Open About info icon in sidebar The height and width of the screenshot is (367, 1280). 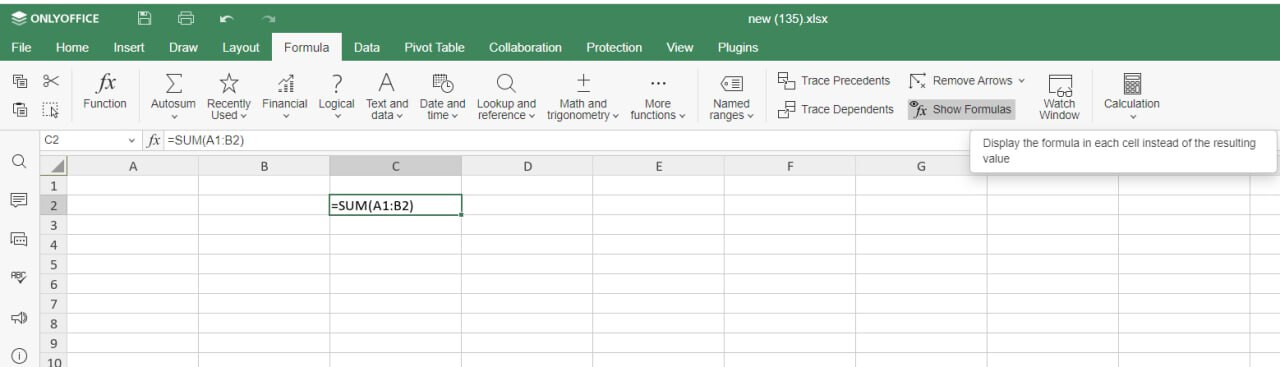click(19, 356)
